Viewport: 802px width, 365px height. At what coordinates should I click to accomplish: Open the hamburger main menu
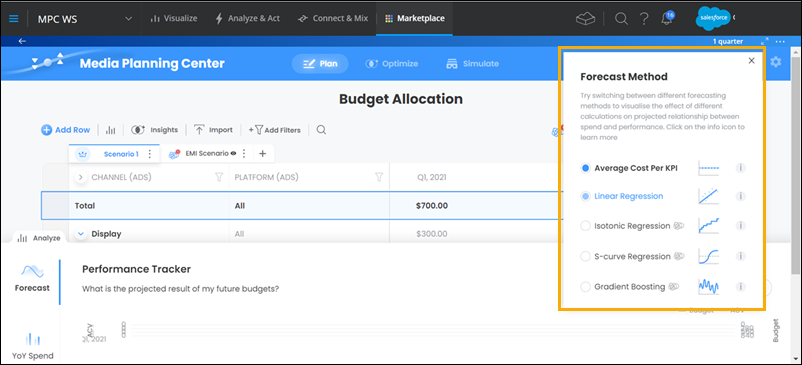pos(14,18)
